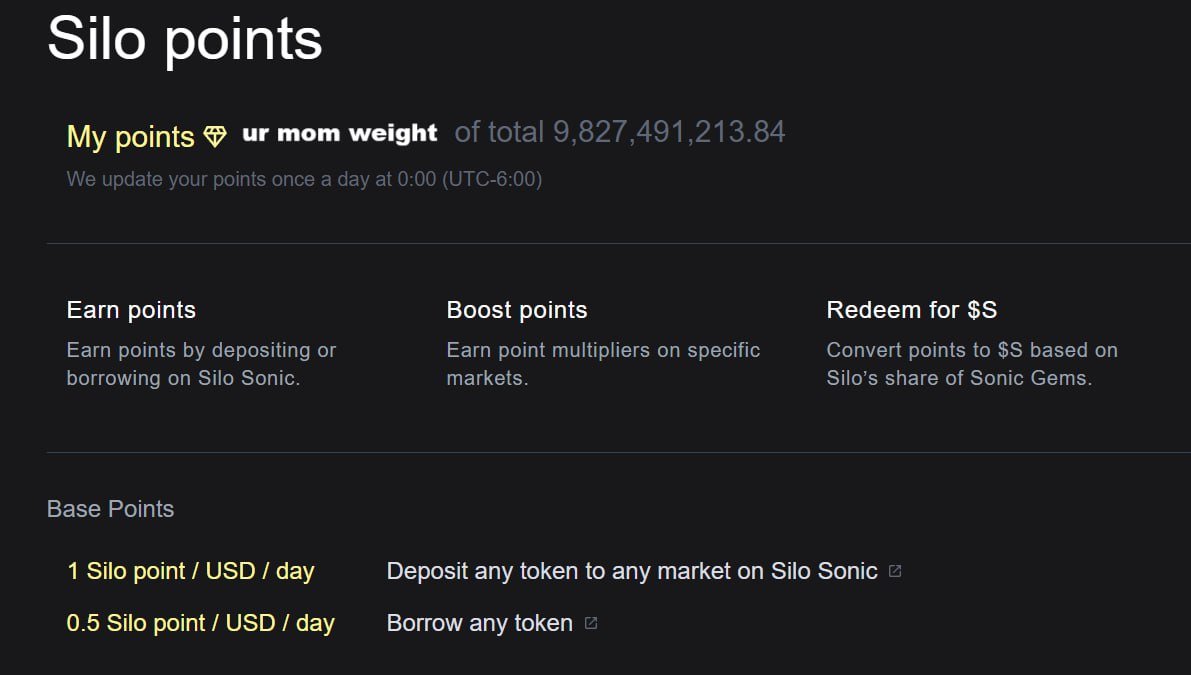Click the points update time notice text
The image size is (1191, 675).
pos(304,179)
